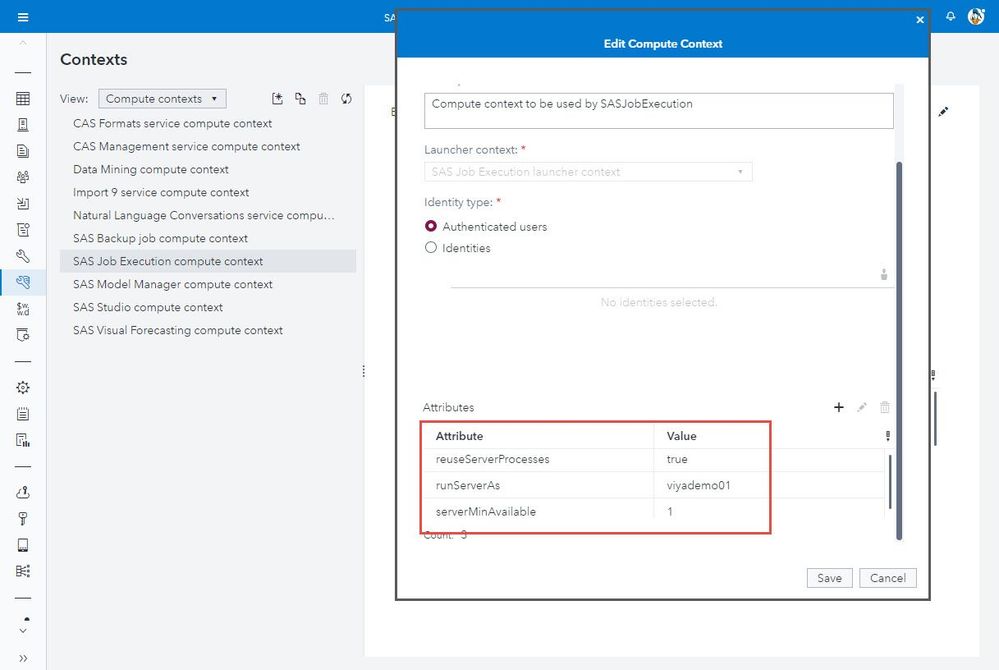
Task: Open the Data table grid page in sidebar
Action: tap(23, 98)
